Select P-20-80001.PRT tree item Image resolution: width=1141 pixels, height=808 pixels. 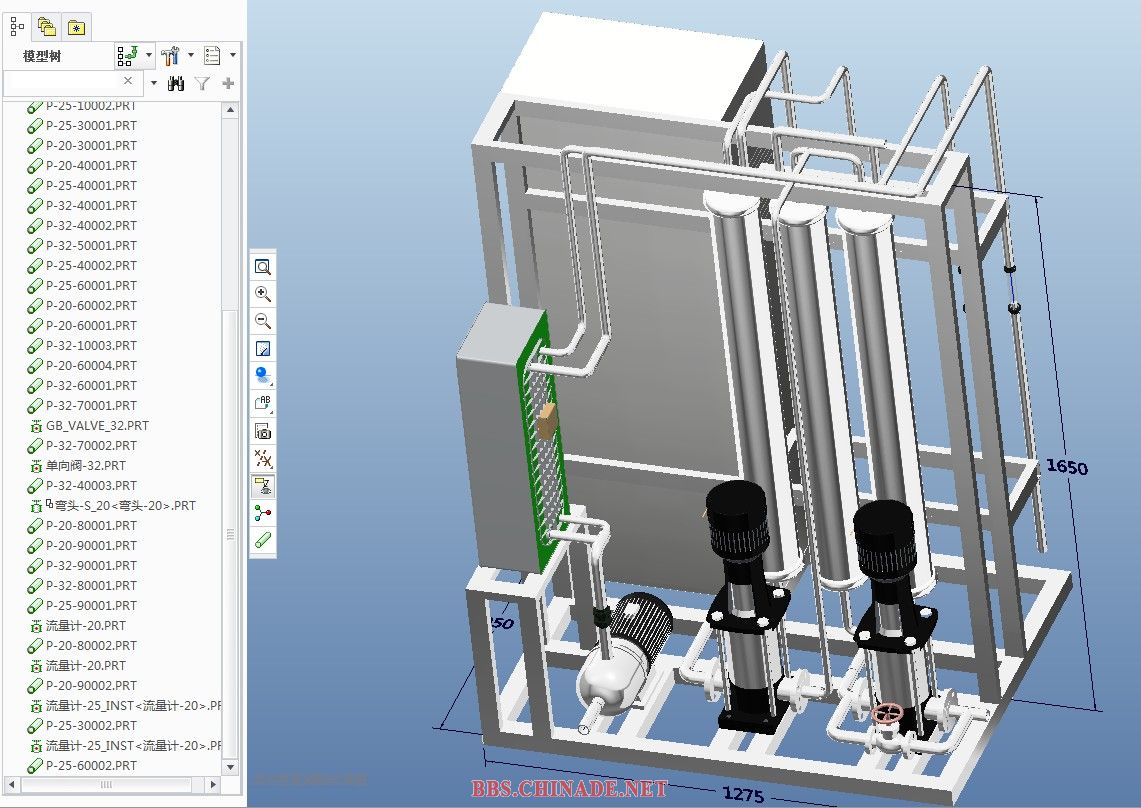(92, 526)
